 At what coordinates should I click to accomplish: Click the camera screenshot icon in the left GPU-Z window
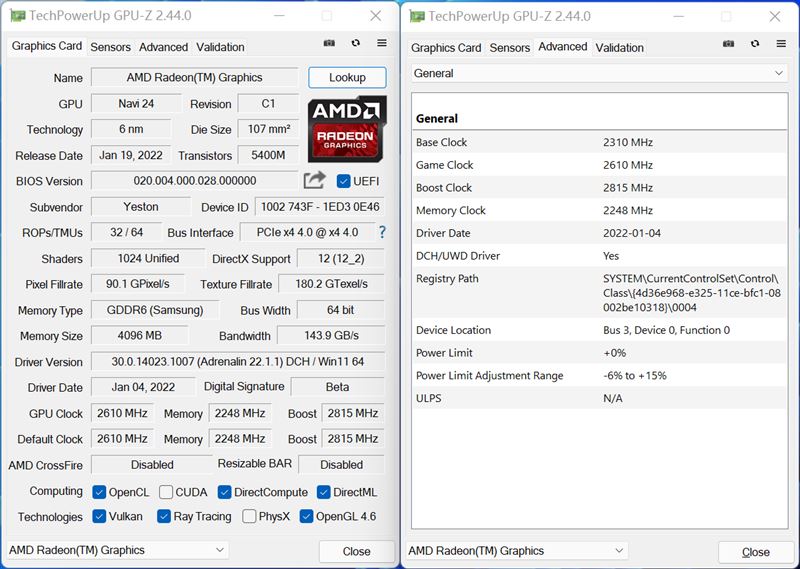tap(329, 44)
